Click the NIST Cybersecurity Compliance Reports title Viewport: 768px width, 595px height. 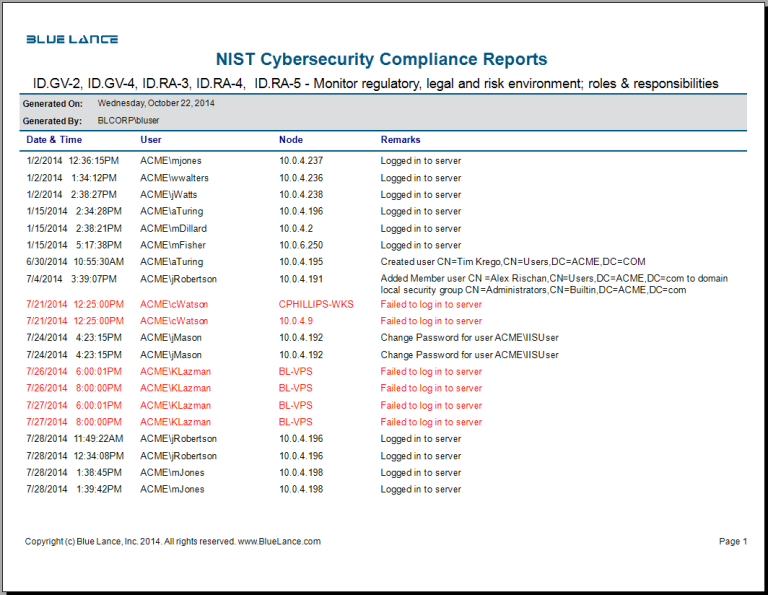[x=381, y=60]
